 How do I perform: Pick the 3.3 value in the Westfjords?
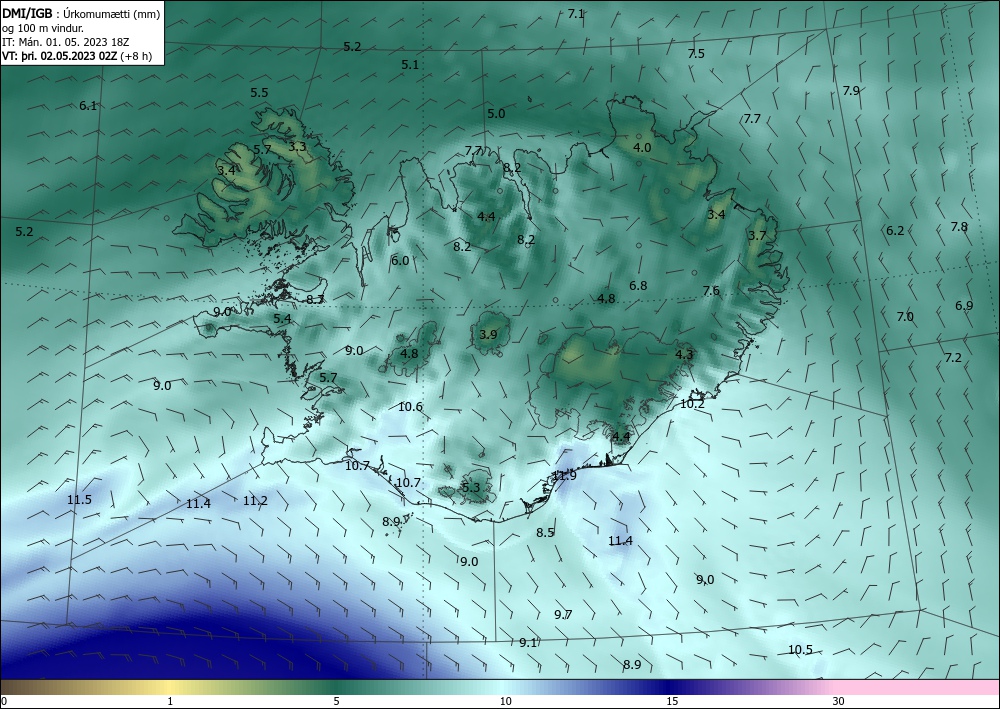click(297, 147)
